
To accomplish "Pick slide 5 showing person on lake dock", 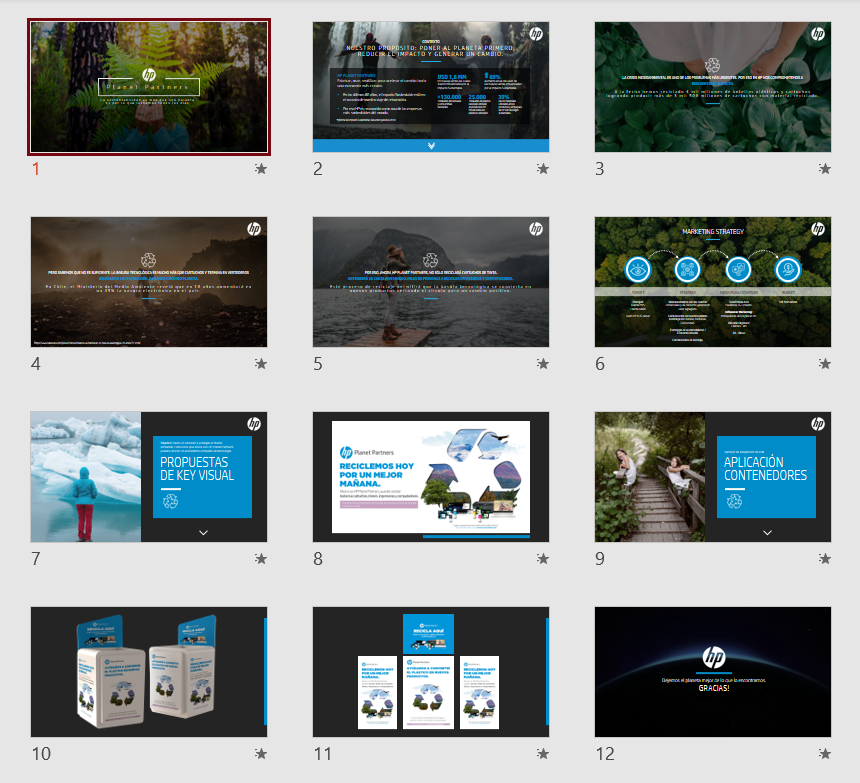I will [431, 282].
